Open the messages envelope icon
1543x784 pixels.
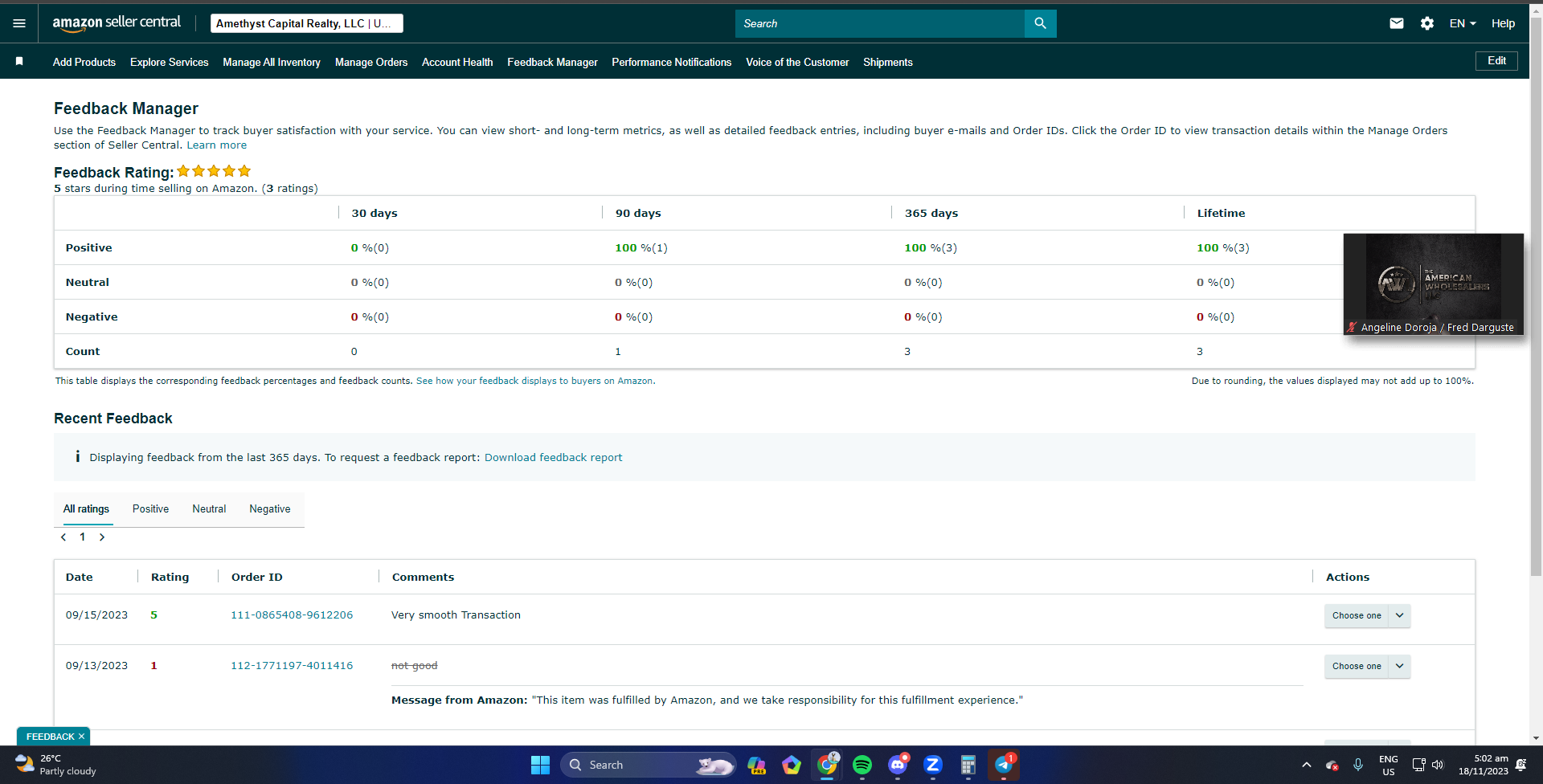point(1397,23)
